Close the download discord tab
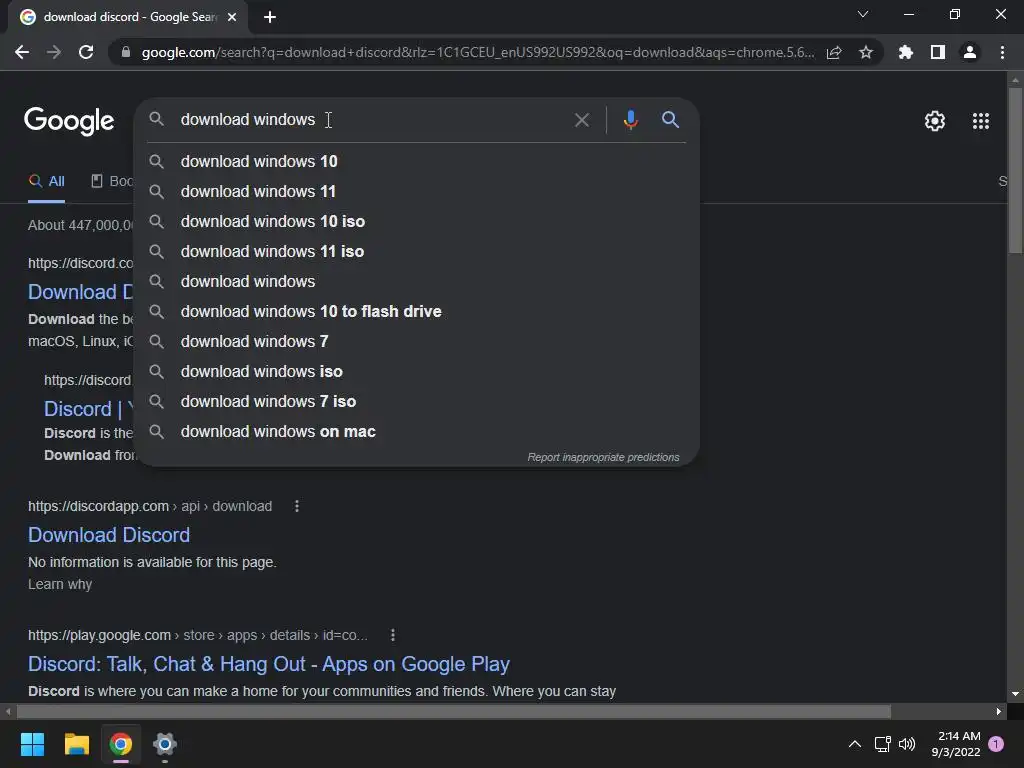Image resolution: width=1024 pixels, height=768 pixels. pyautogui.click(x=232, y=17)
